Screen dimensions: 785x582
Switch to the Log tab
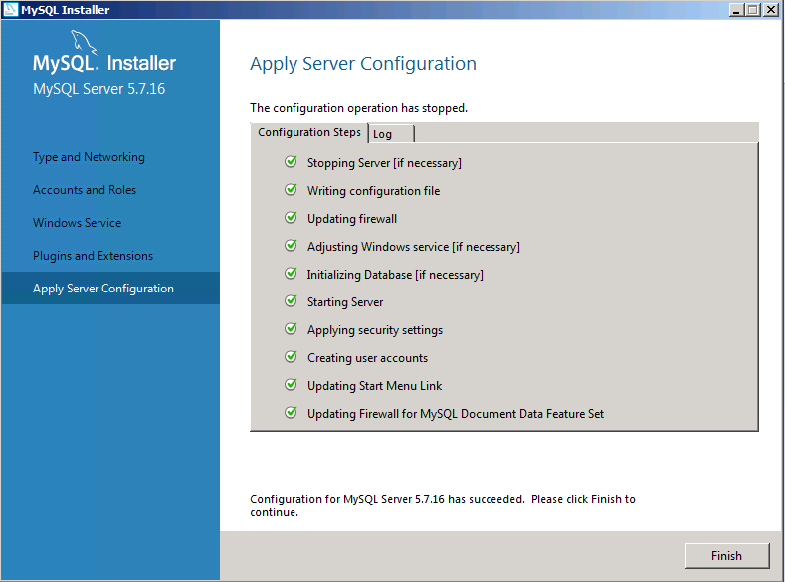[x=391, y=134]
